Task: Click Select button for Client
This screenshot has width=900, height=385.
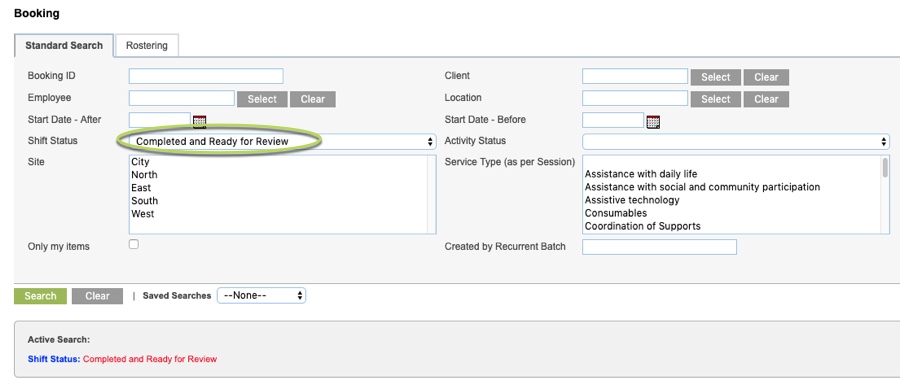Action: (716, 77)
